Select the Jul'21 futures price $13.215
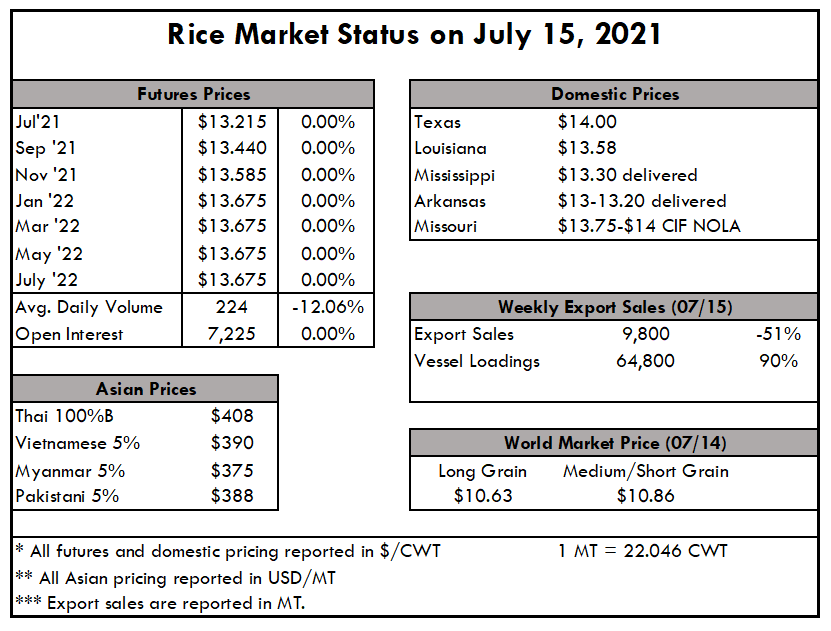The height and width of the screenshot is (631, 831). [232, 122]
